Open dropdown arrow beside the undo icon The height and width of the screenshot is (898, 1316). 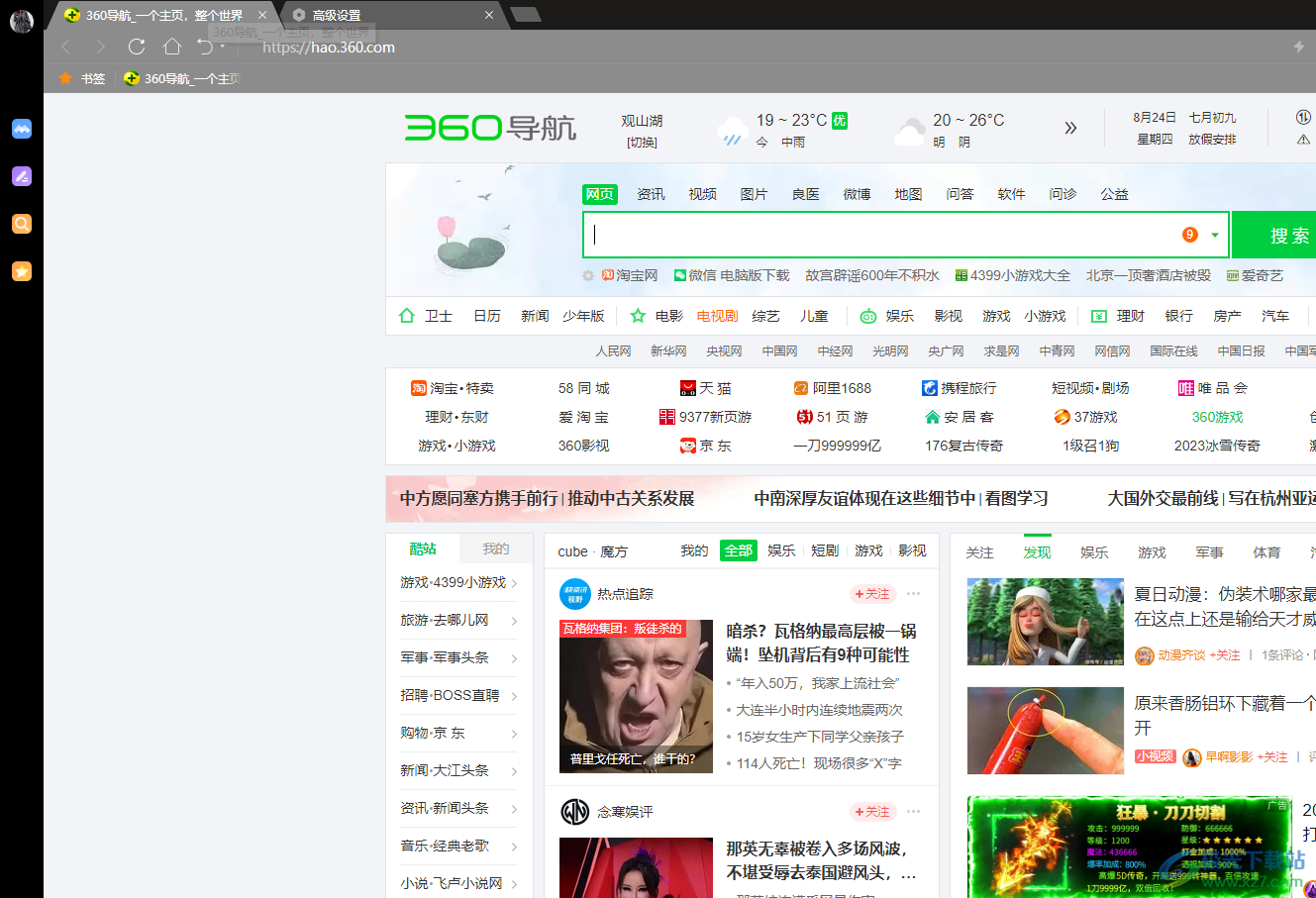222,47
